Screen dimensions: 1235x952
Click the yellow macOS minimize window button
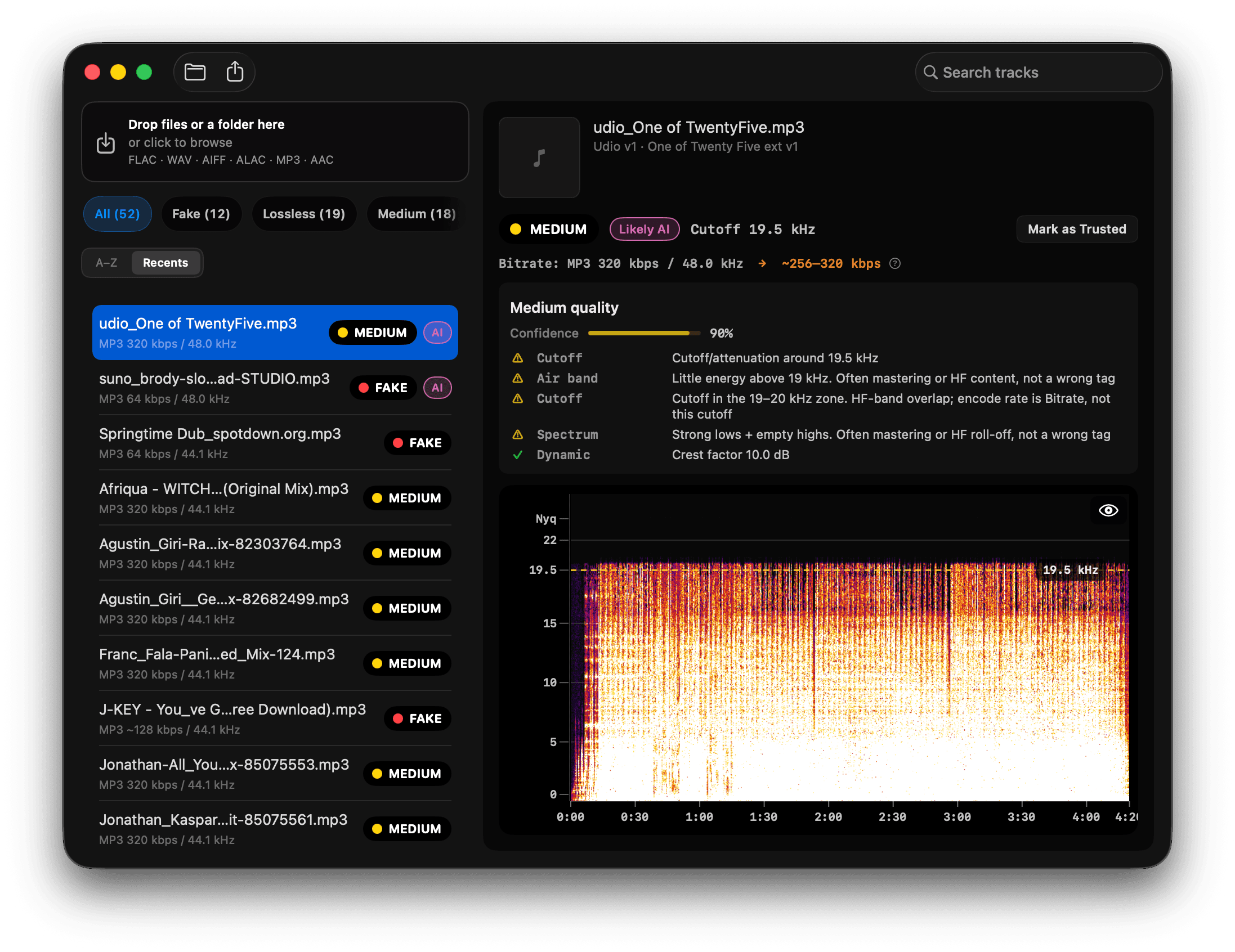click(x=118, y=73)
